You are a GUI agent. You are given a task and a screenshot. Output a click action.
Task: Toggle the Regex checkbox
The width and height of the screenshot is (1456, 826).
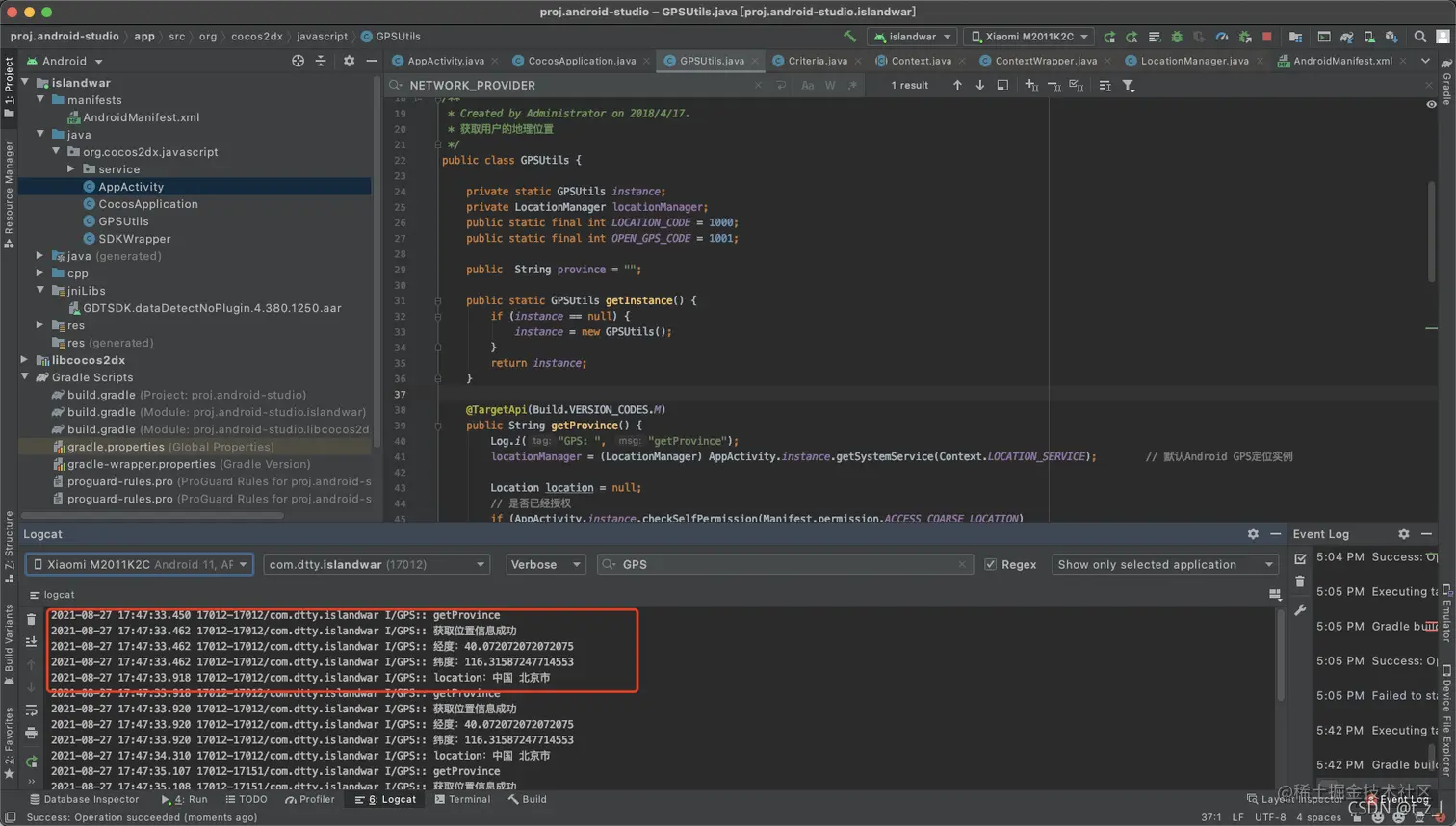[990, 564]
